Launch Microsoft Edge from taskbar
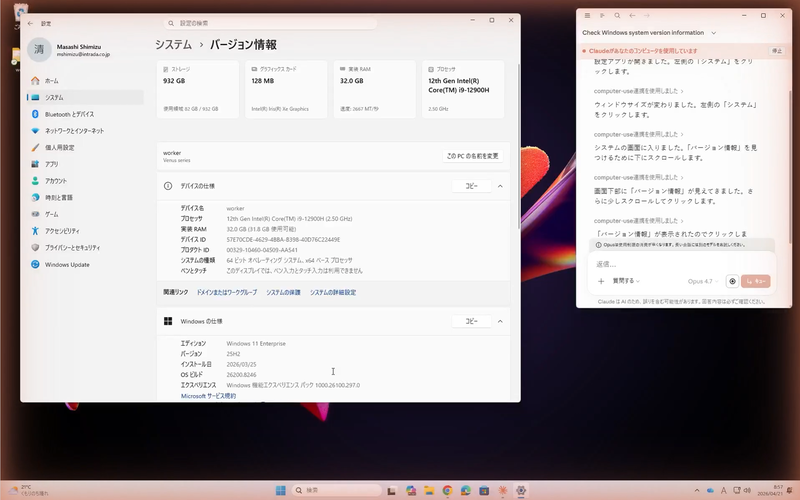 pyautogui.click(x=466, y=490)
